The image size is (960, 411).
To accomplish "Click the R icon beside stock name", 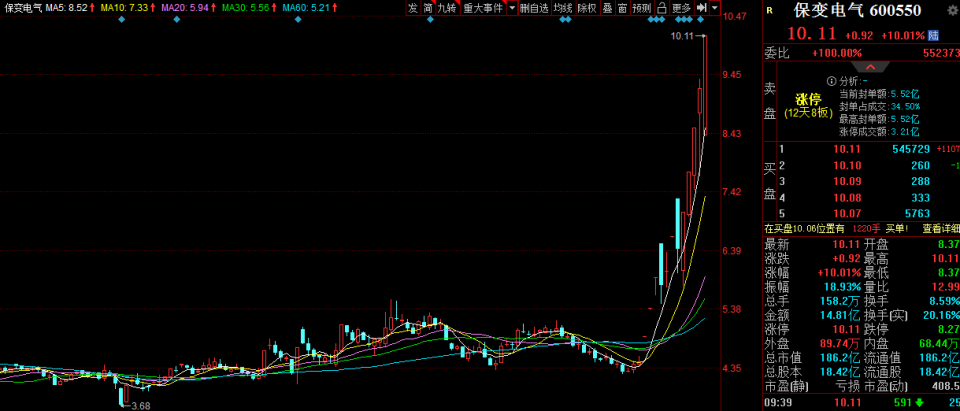I will pyautogui.click(x=769, y=11).
